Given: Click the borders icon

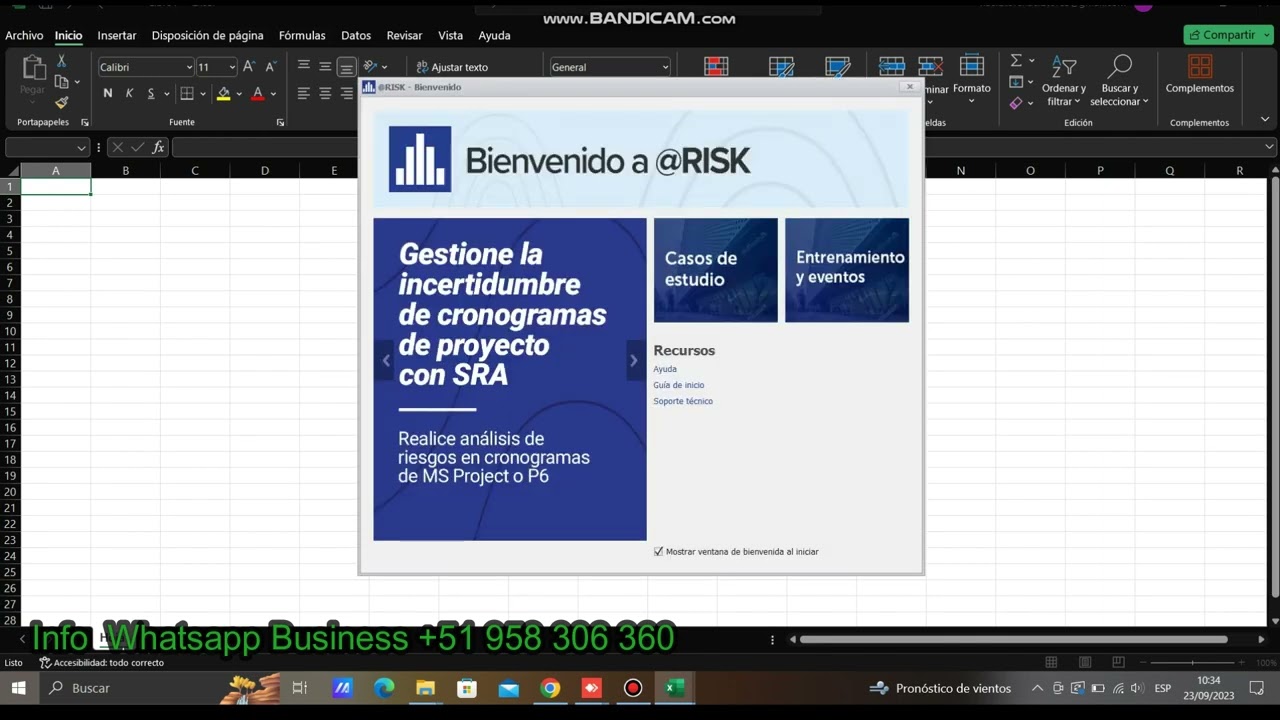Looking at the screenshot, I should 187,94.
